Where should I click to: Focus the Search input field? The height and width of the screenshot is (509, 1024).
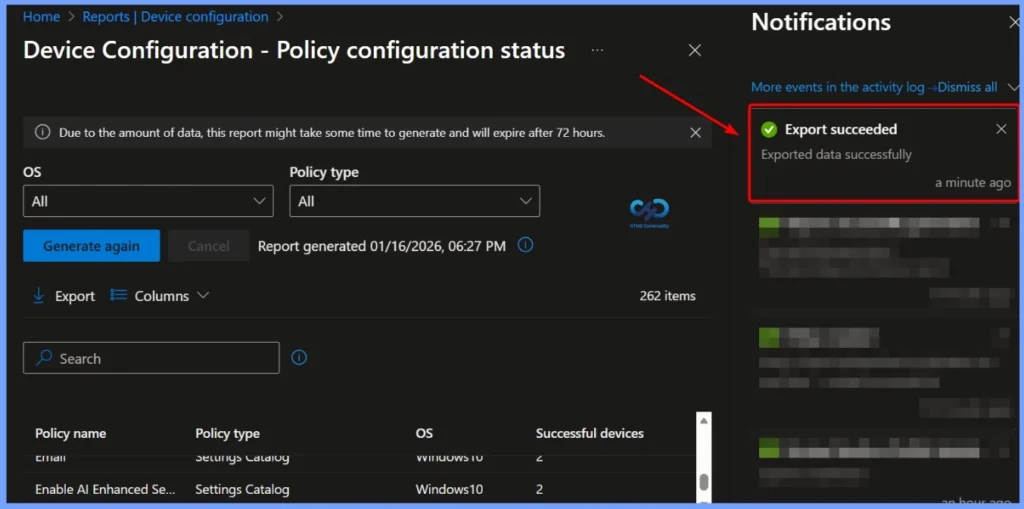[151, 358]
